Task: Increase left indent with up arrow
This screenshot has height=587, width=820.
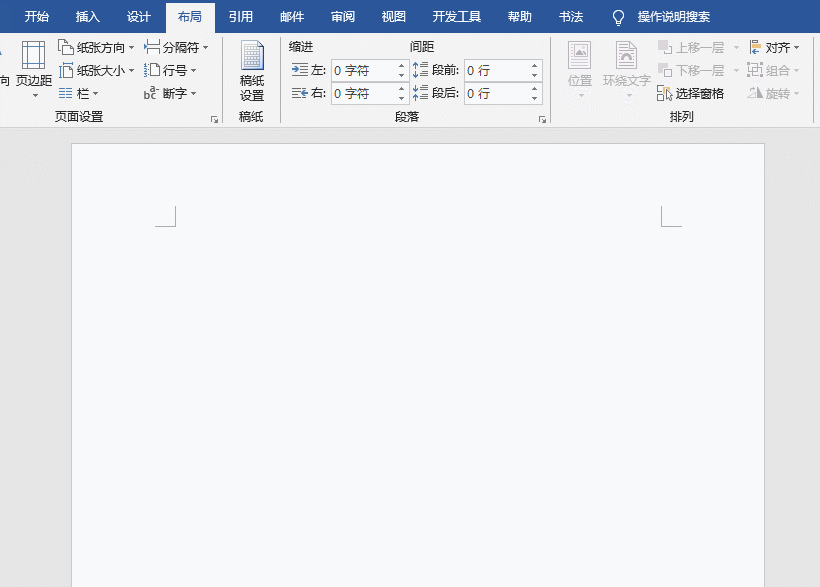Action: tap(402, 65)
